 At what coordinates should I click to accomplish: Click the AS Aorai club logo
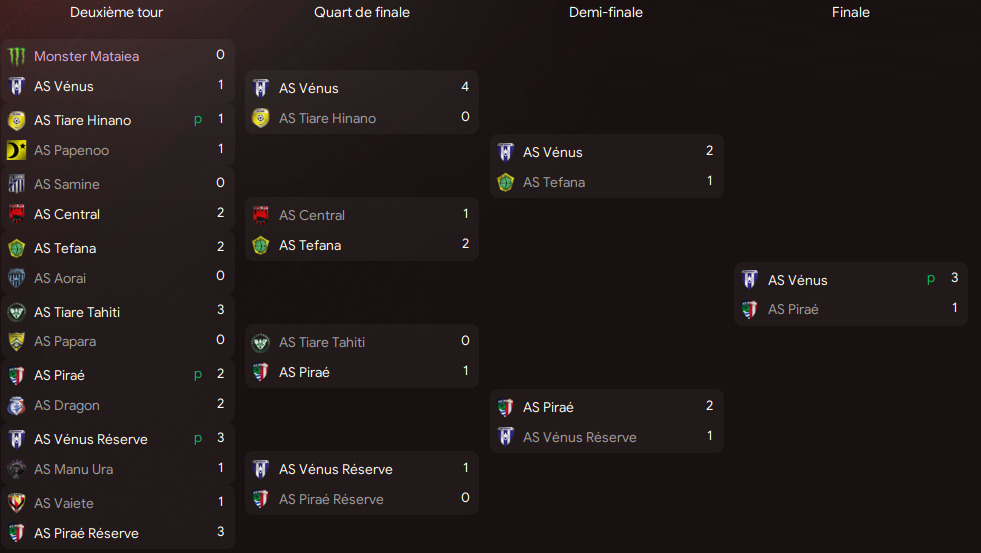pos(16,278)
